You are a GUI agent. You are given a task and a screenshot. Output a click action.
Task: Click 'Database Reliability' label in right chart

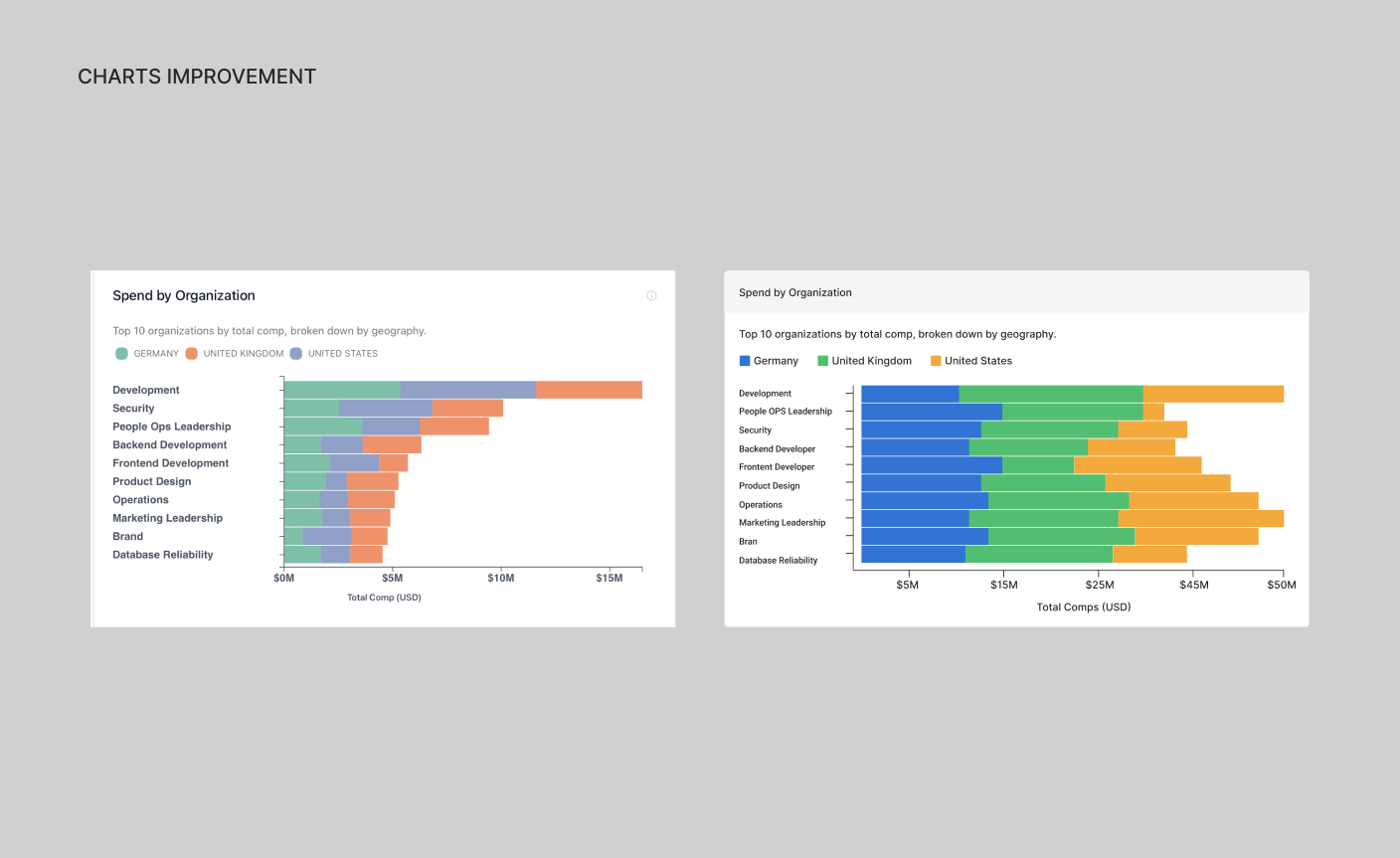tap(779, 561)
